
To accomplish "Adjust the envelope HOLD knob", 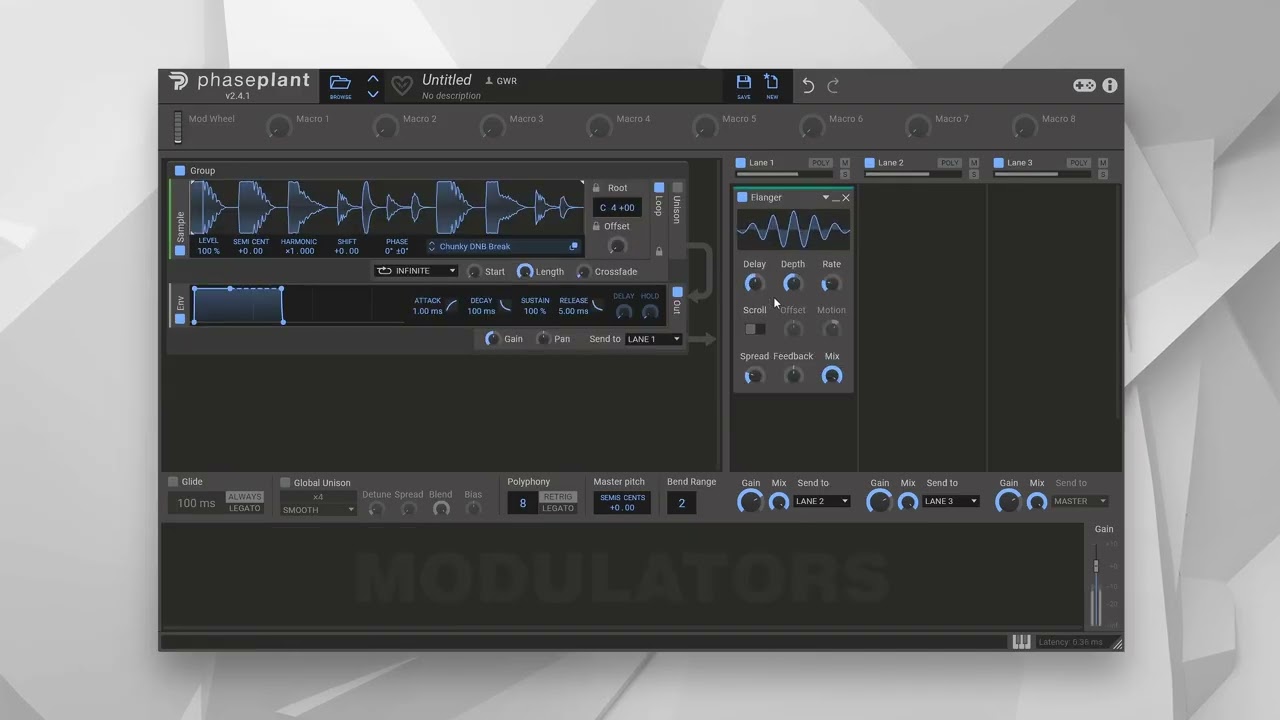I will point(650,313).
